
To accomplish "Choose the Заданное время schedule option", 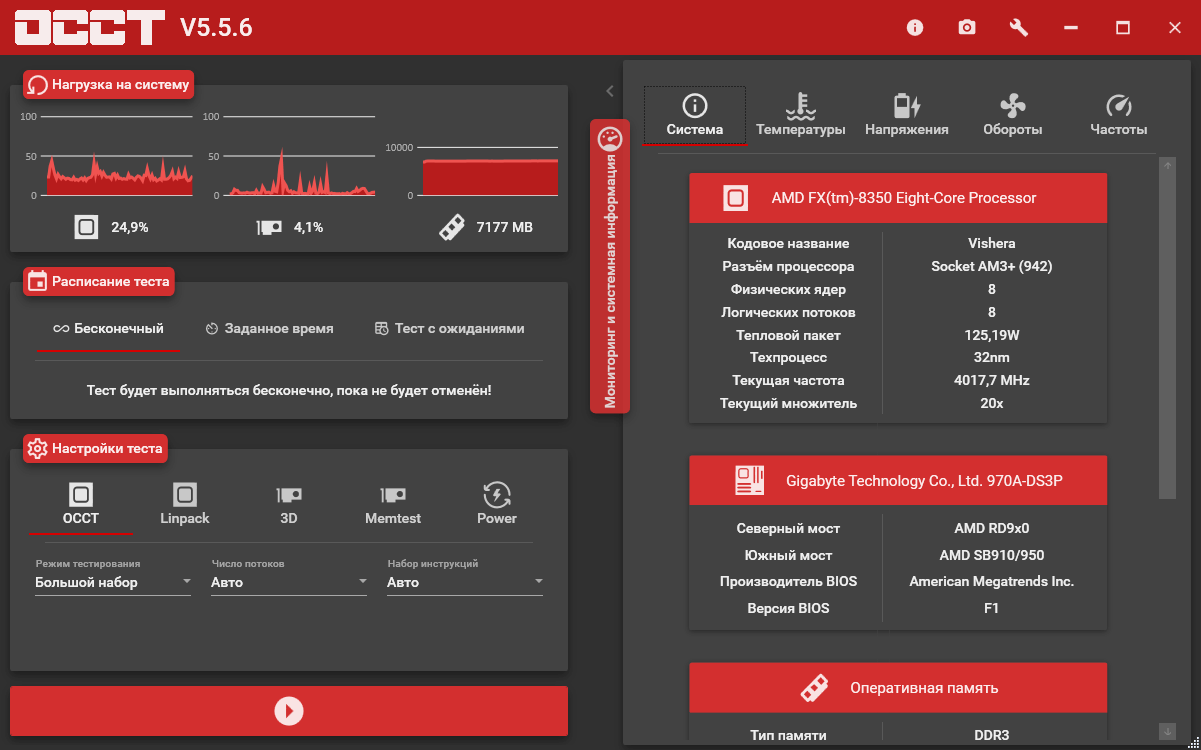I will tap(269, 328).
